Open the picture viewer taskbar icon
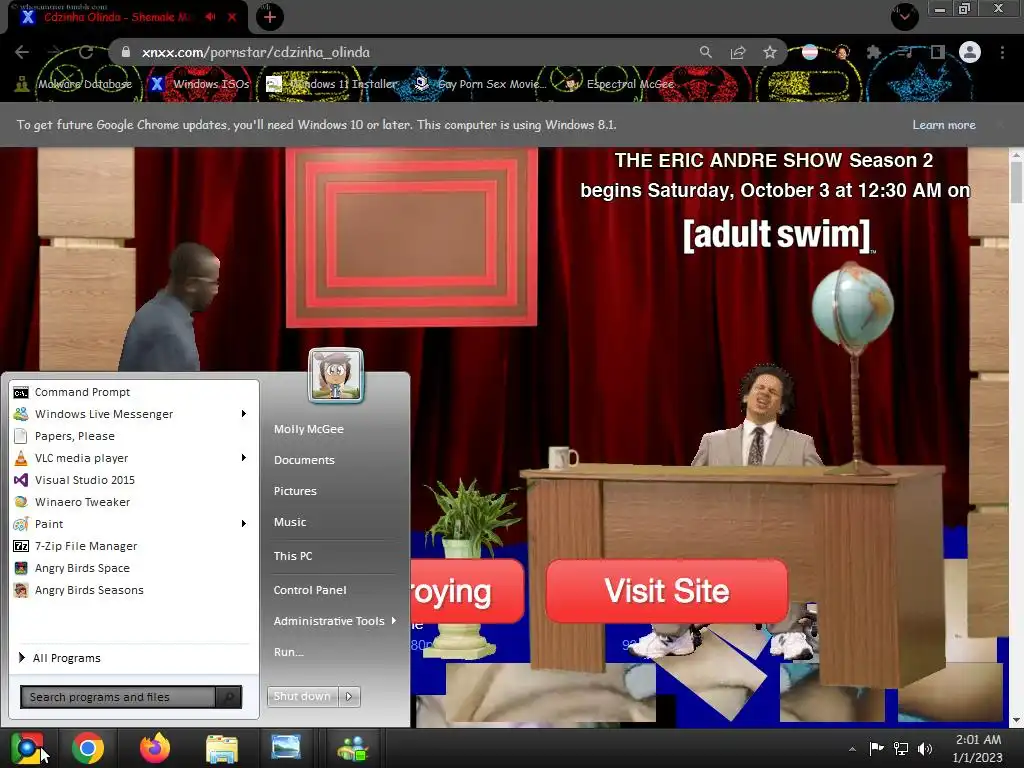This screenshot has width=1024, height=768. point(286,747)
